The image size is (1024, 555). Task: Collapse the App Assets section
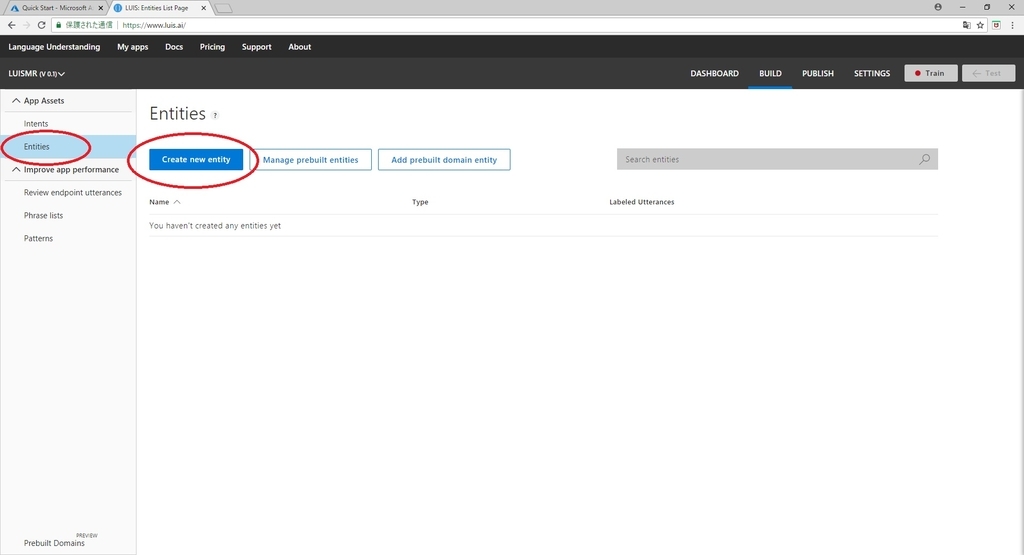coord(16,101)
